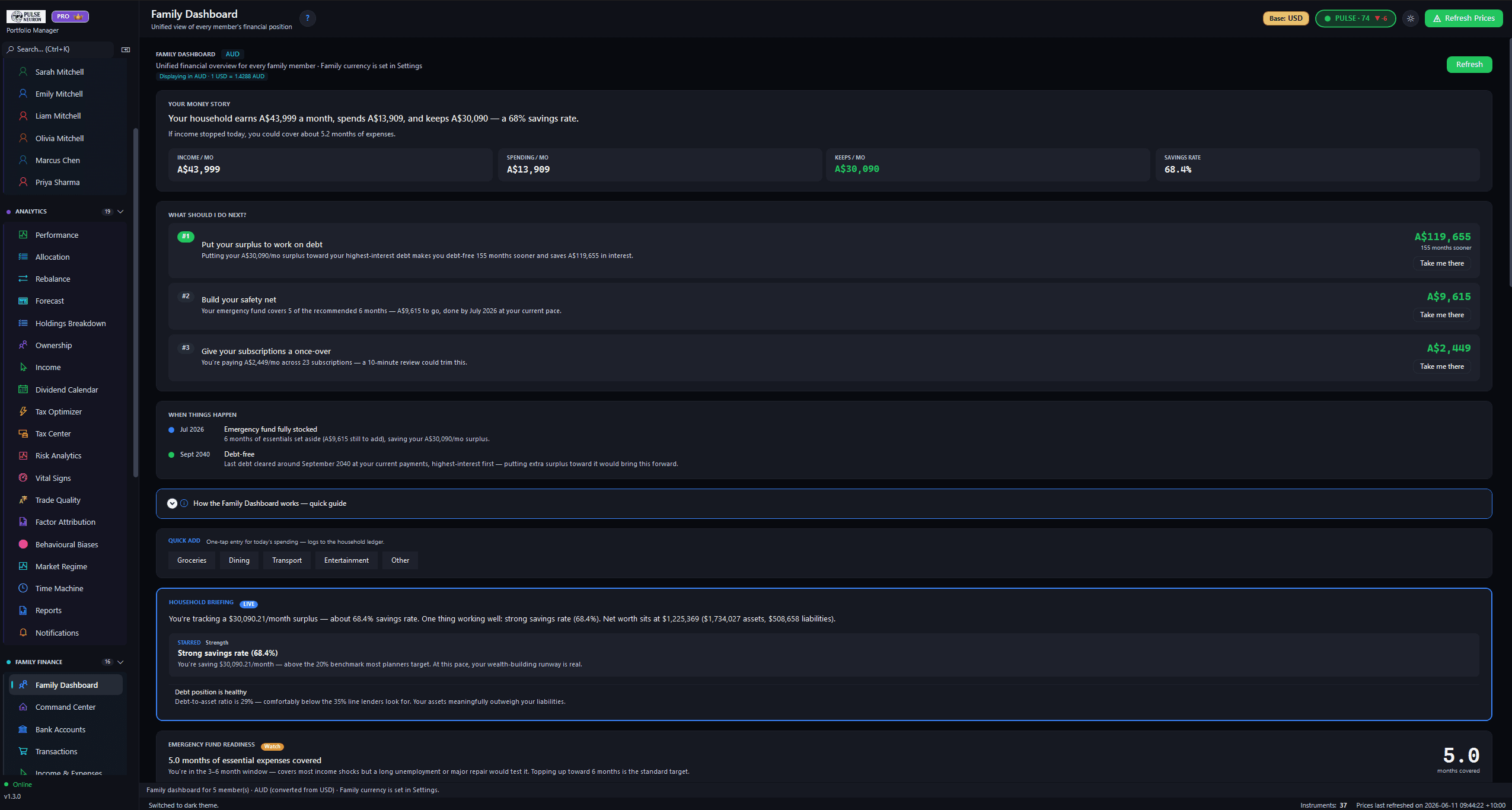The image size is (1512, 810).
Task: Open Risk Analytics icon
Action: [x=23, y=455]
